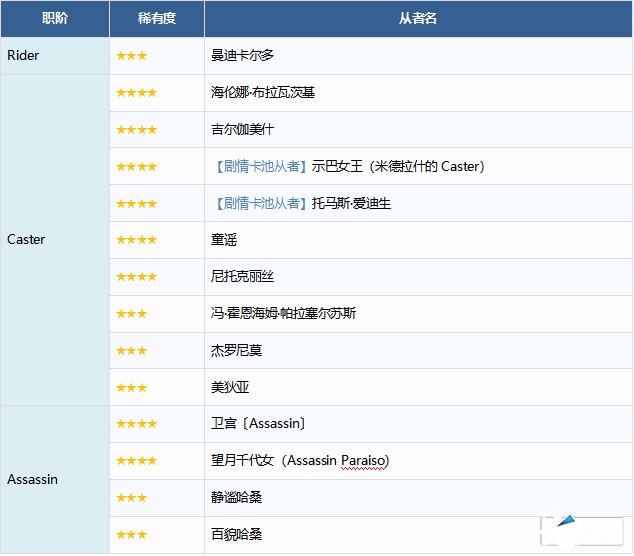
Task: Select the Rider class cell
Action: (x=24, y=56)
